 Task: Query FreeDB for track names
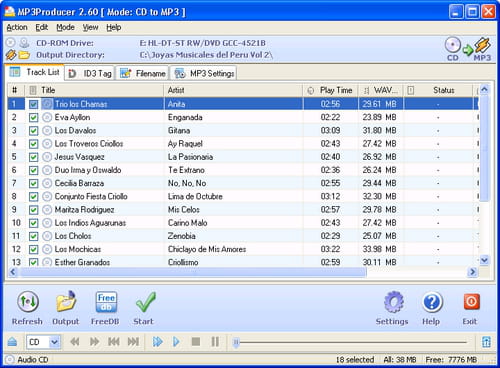(106, 302)
